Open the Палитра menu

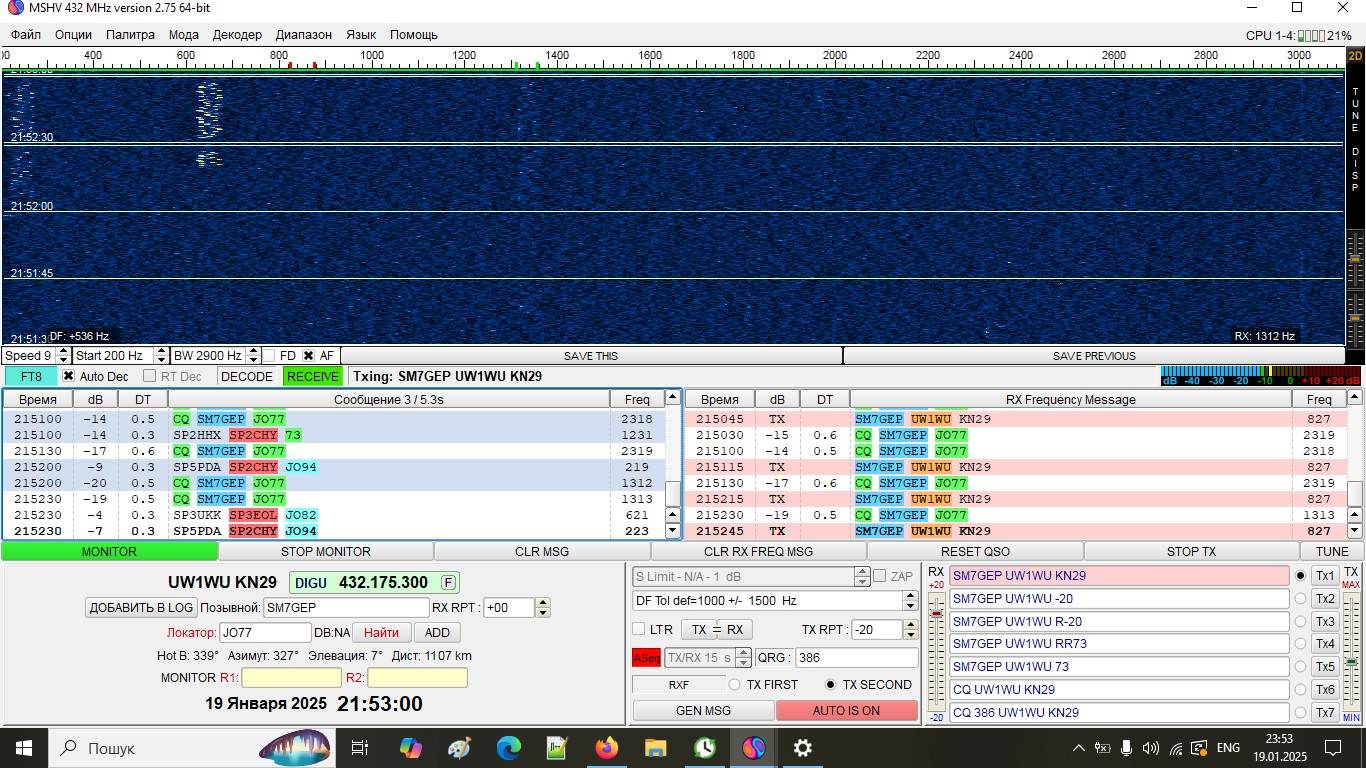[x=130, y=34]
